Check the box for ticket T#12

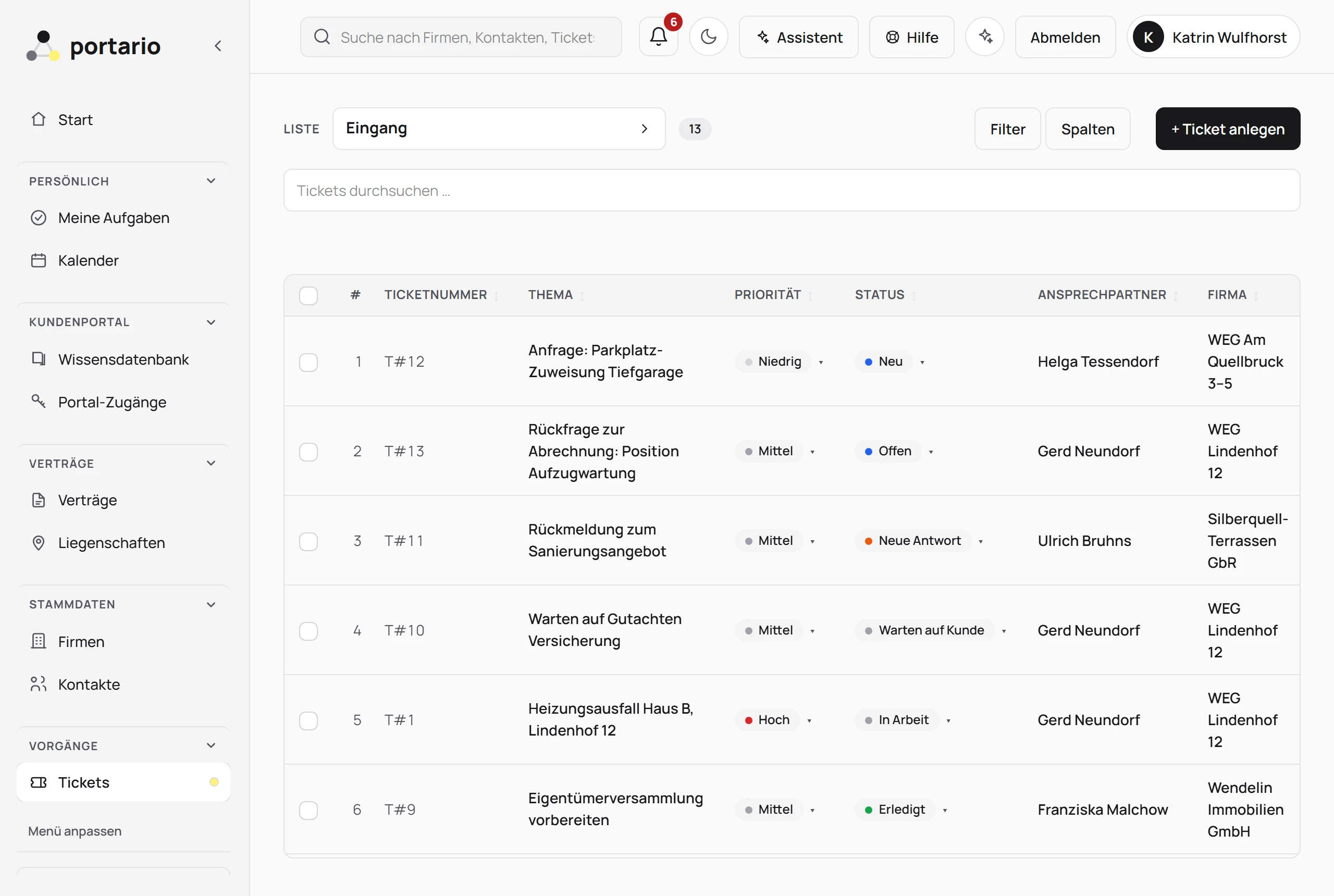[x=308, y=362]
